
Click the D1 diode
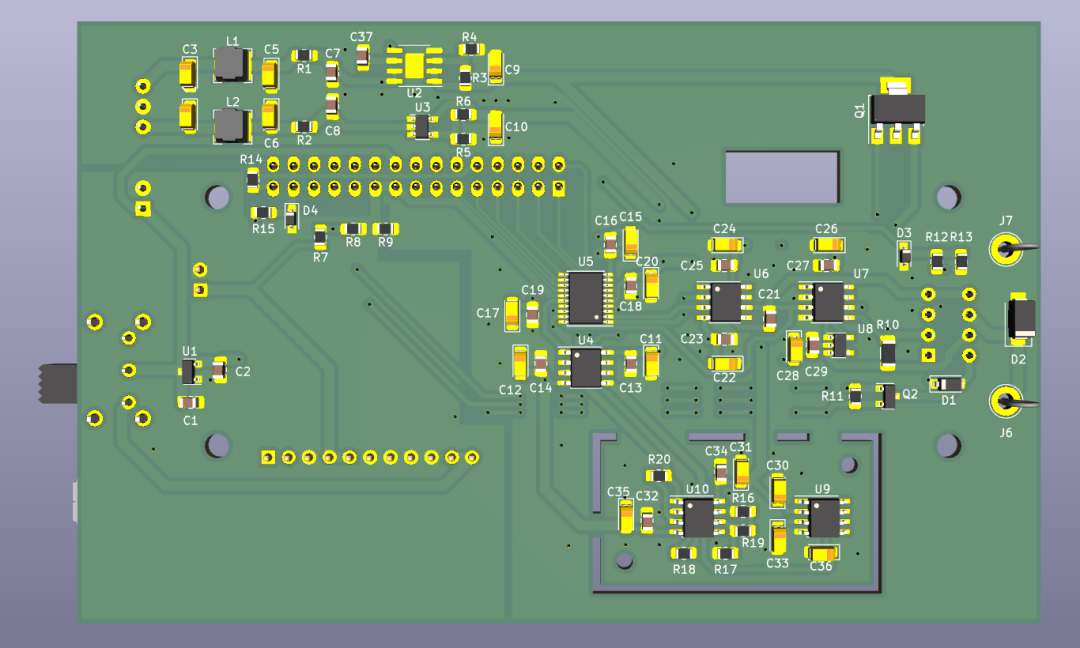click(948, 384)
